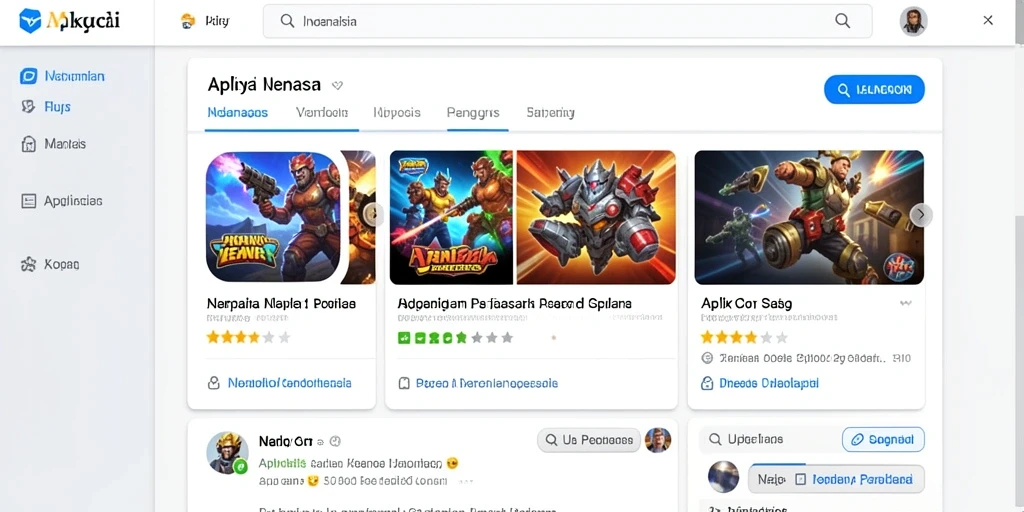Click verified icon next to Nario Orr
This screenshot has height=512, width=1024.
tap(335, 441)
